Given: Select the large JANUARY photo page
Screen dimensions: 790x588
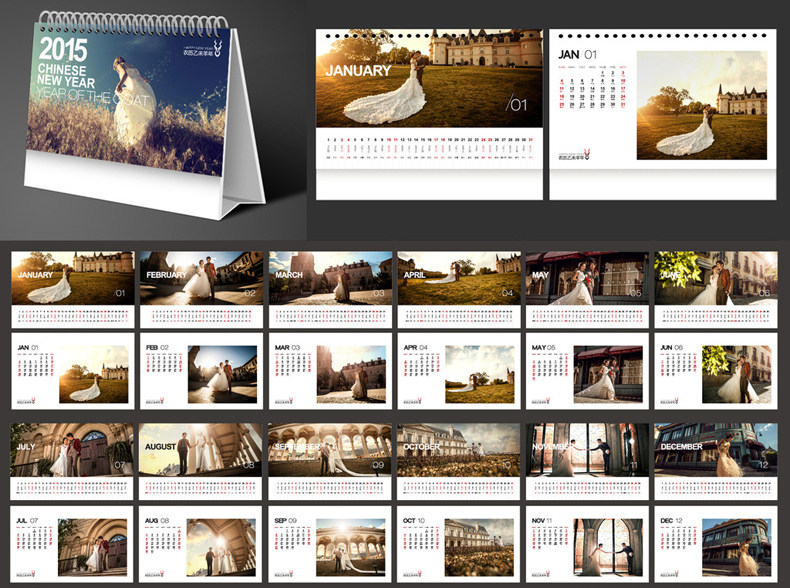Looking at the screenshot, I should (x=429, y=114).
